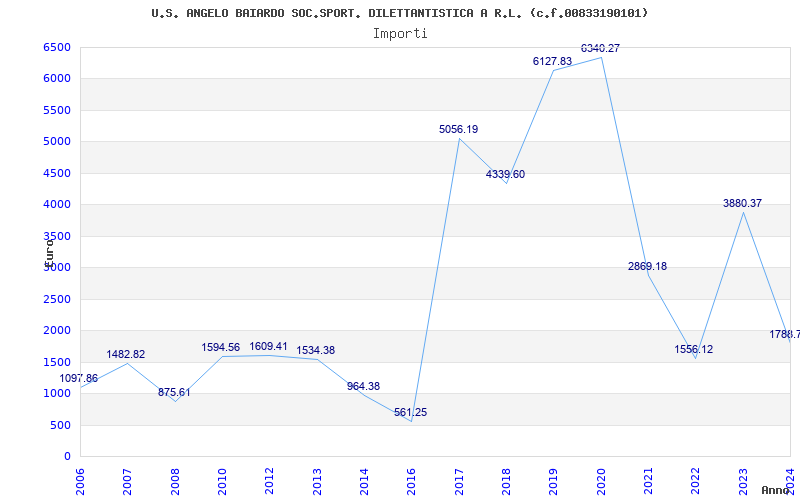The width and height of the screenshot is (800, 500).
Task: Click the 4339.60 data label
Action: click(x=505, y=174)
